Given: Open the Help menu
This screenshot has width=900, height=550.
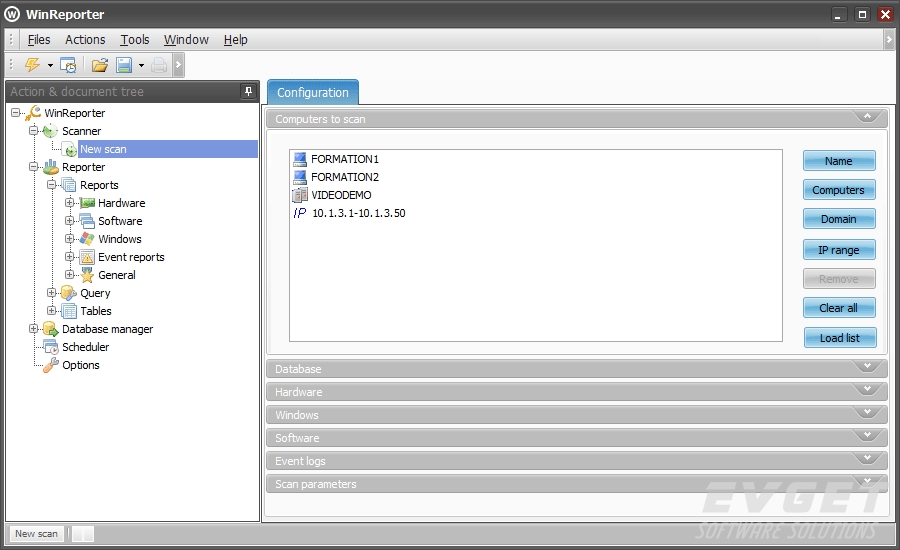Looking at the screenshot, I should pyautogui.click(x=235, y=40).
